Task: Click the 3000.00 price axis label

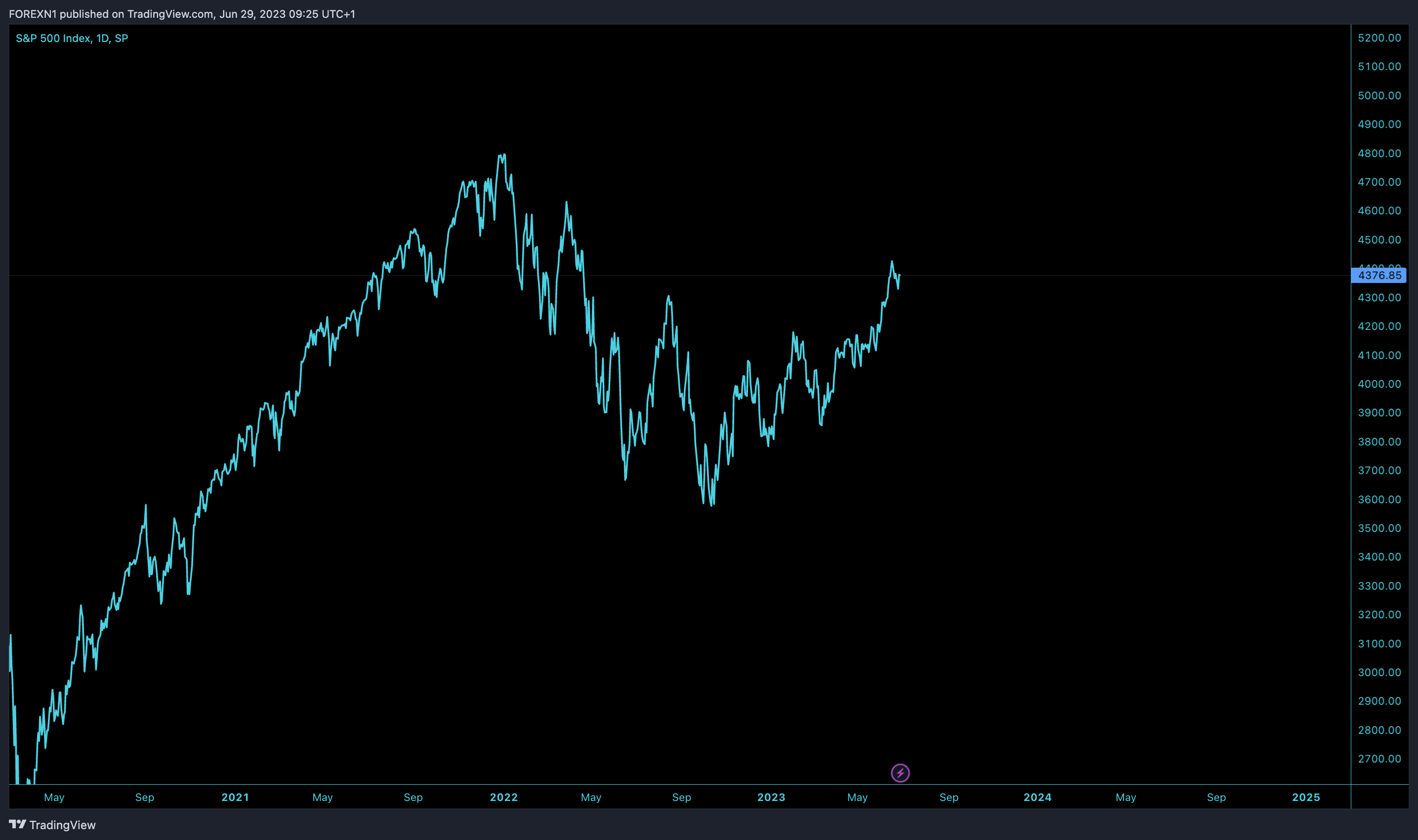Action: 1379,673
